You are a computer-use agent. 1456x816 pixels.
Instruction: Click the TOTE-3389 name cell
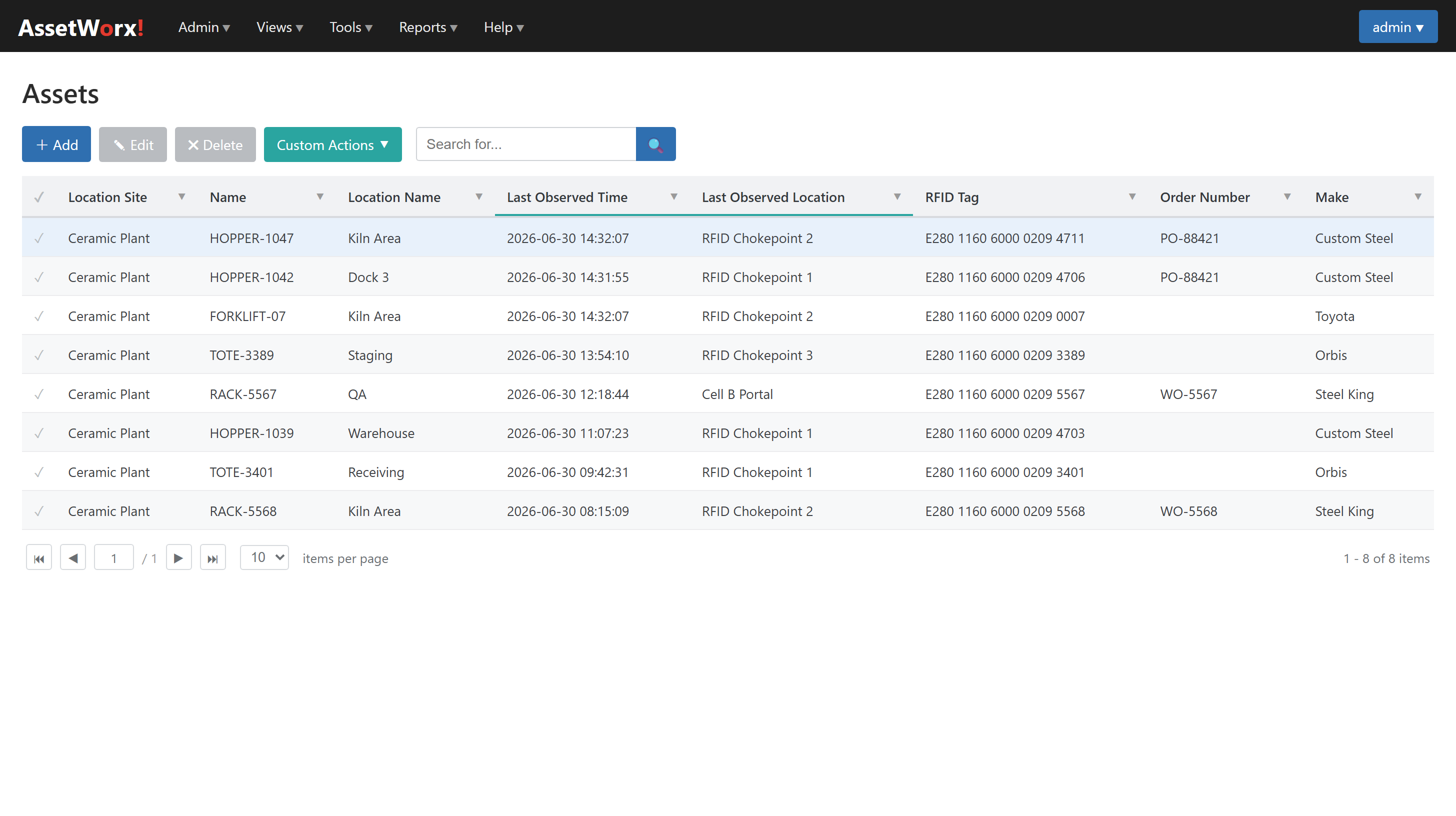(241, 355)
